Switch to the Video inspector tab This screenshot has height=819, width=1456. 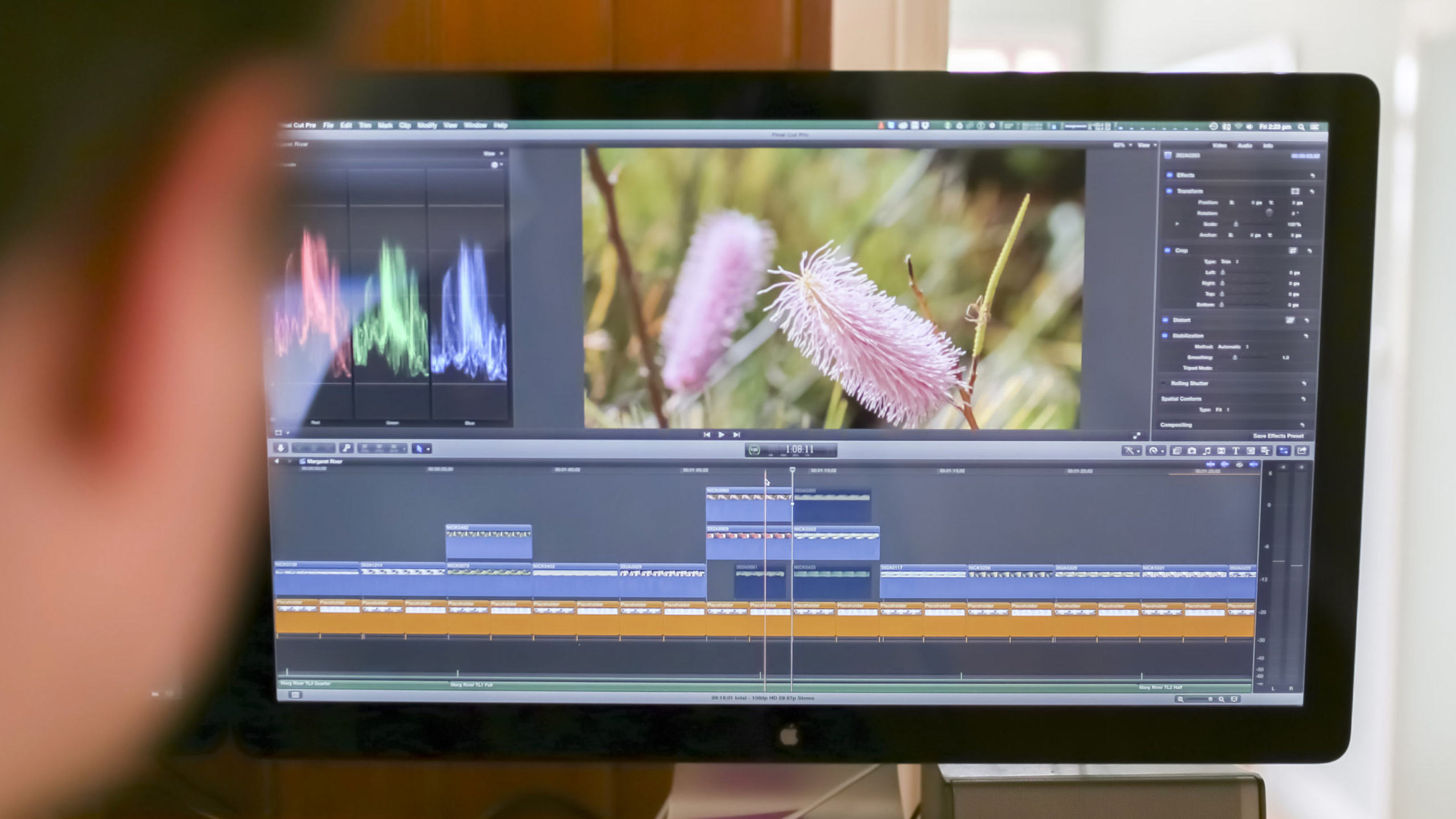coord(1219,145)
